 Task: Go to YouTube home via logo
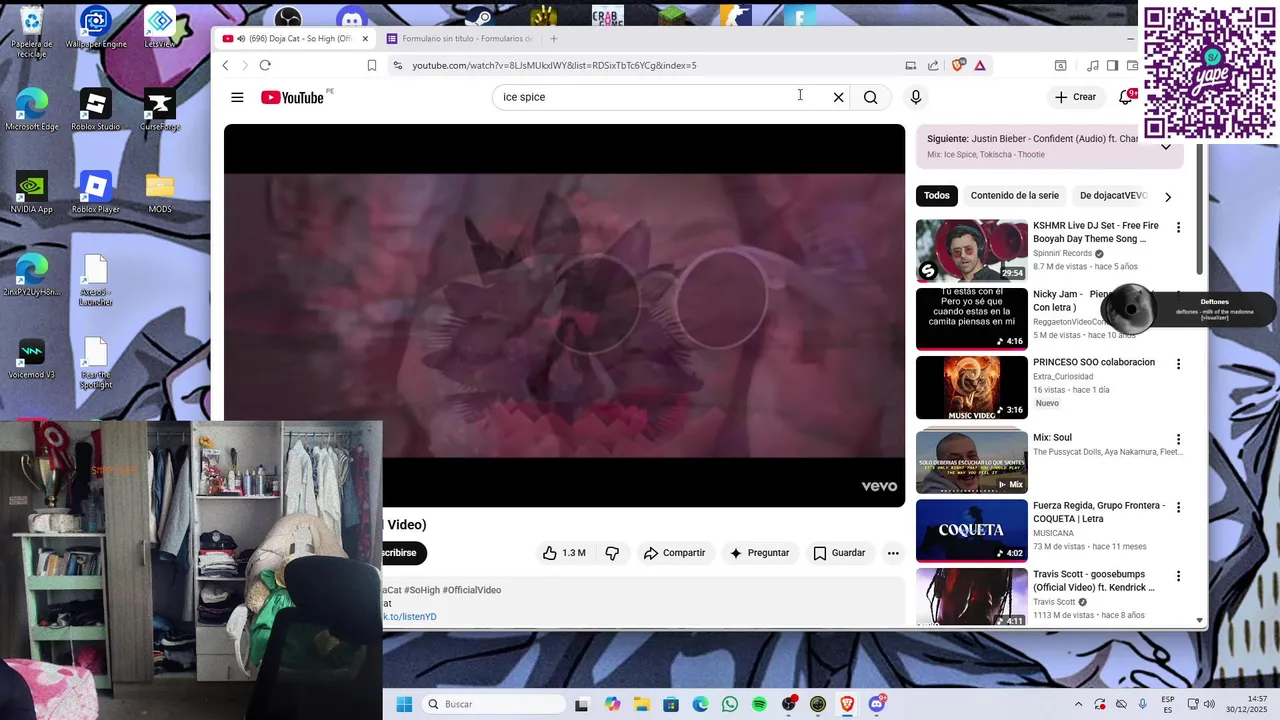click(293, 97)
